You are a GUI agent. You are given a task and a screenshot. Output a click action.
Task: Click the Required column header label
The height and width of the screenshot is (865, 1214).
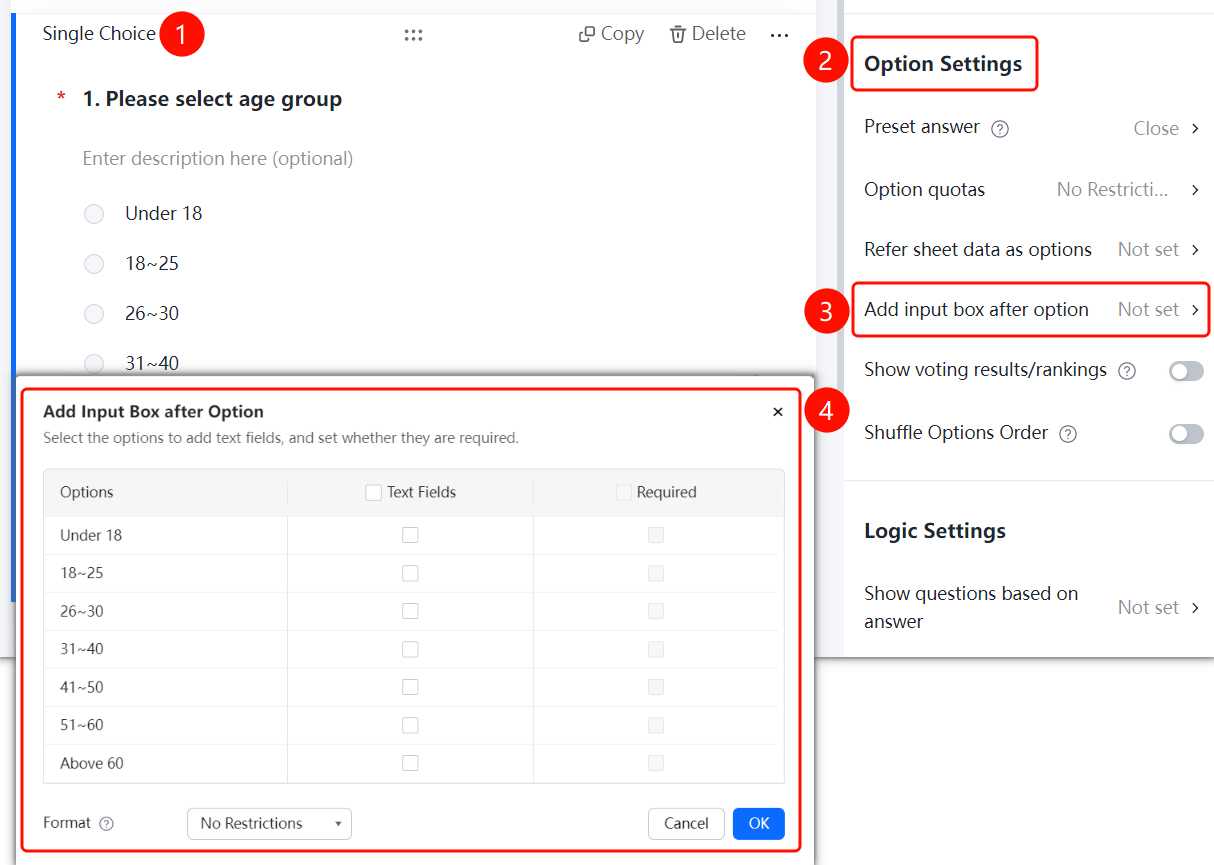666,492
